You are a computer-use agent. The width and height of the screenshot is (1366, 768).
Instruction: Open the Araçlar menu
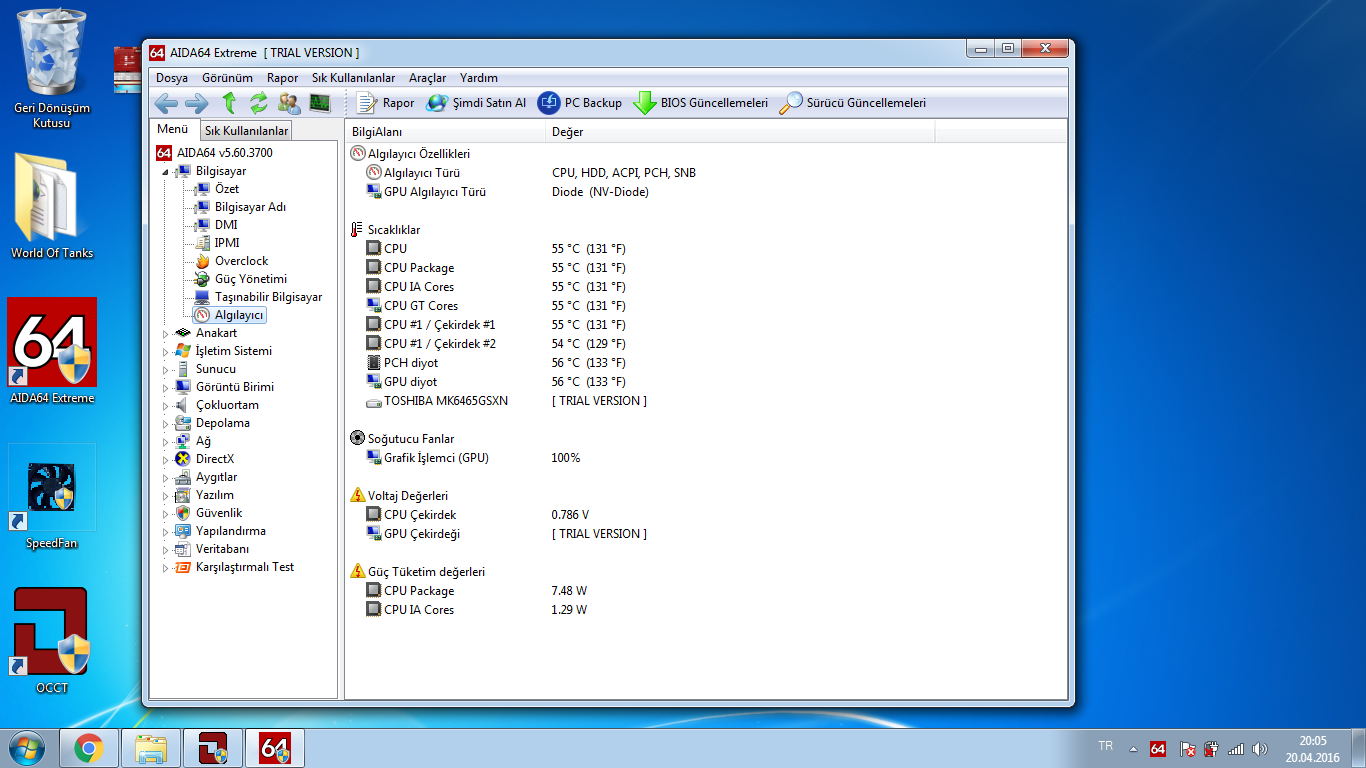pos(427,78)
